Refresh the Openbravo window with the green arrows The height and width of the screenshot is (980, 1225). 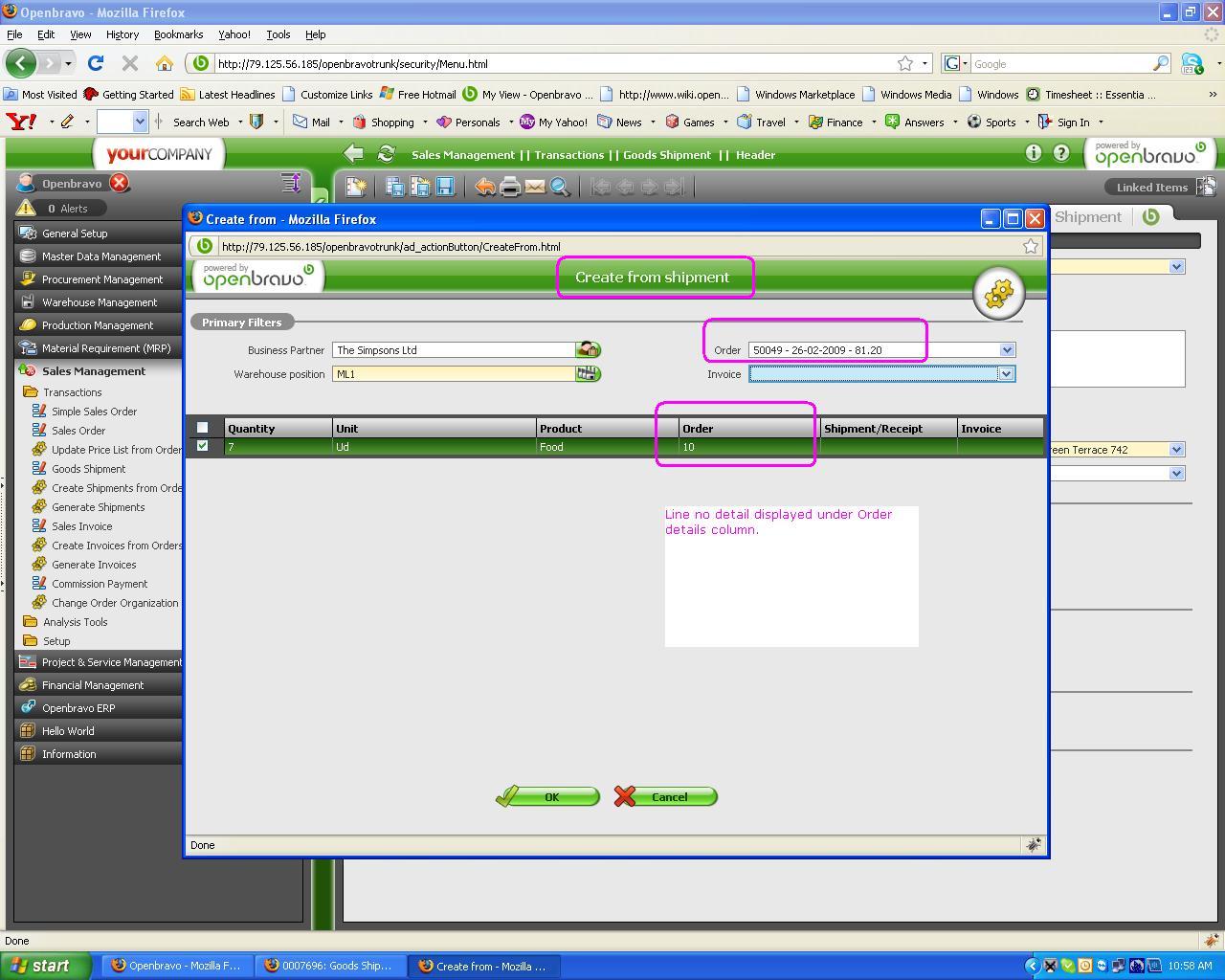tap(386, 154)
